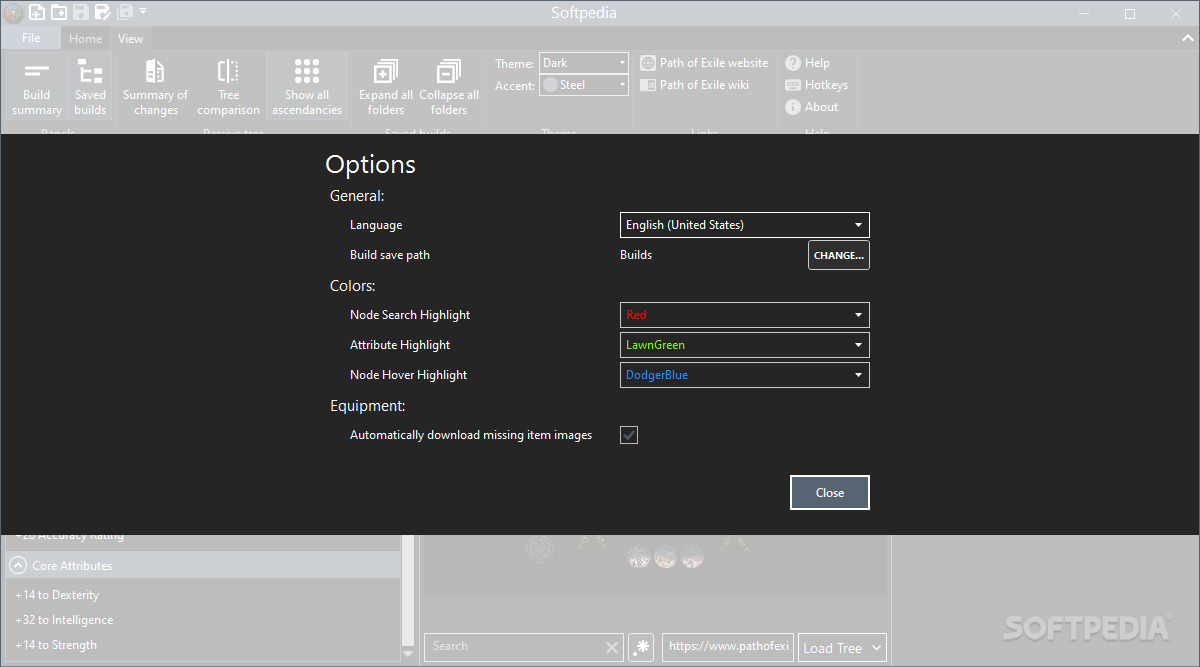
Task: Click the New Build icon in quick access toolbar
Action: click(x=36, y=13)
